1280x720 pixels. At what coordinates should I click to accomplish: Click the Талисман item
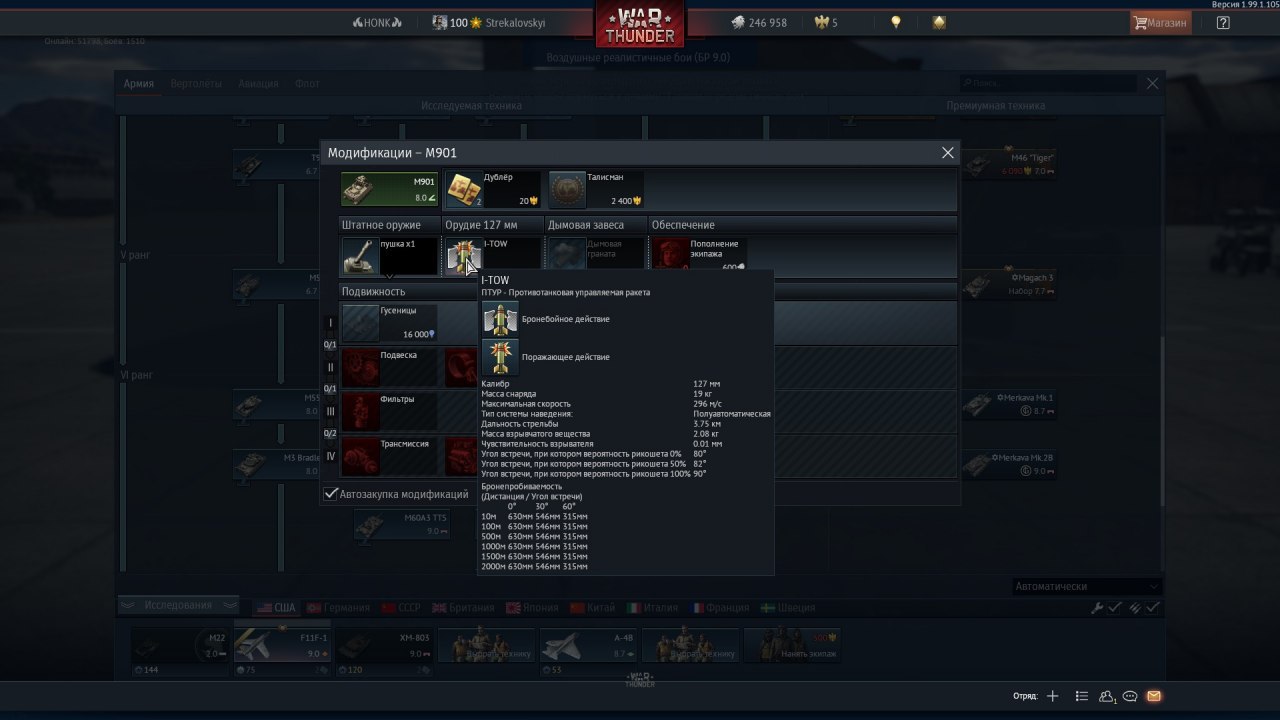(596, 189)
